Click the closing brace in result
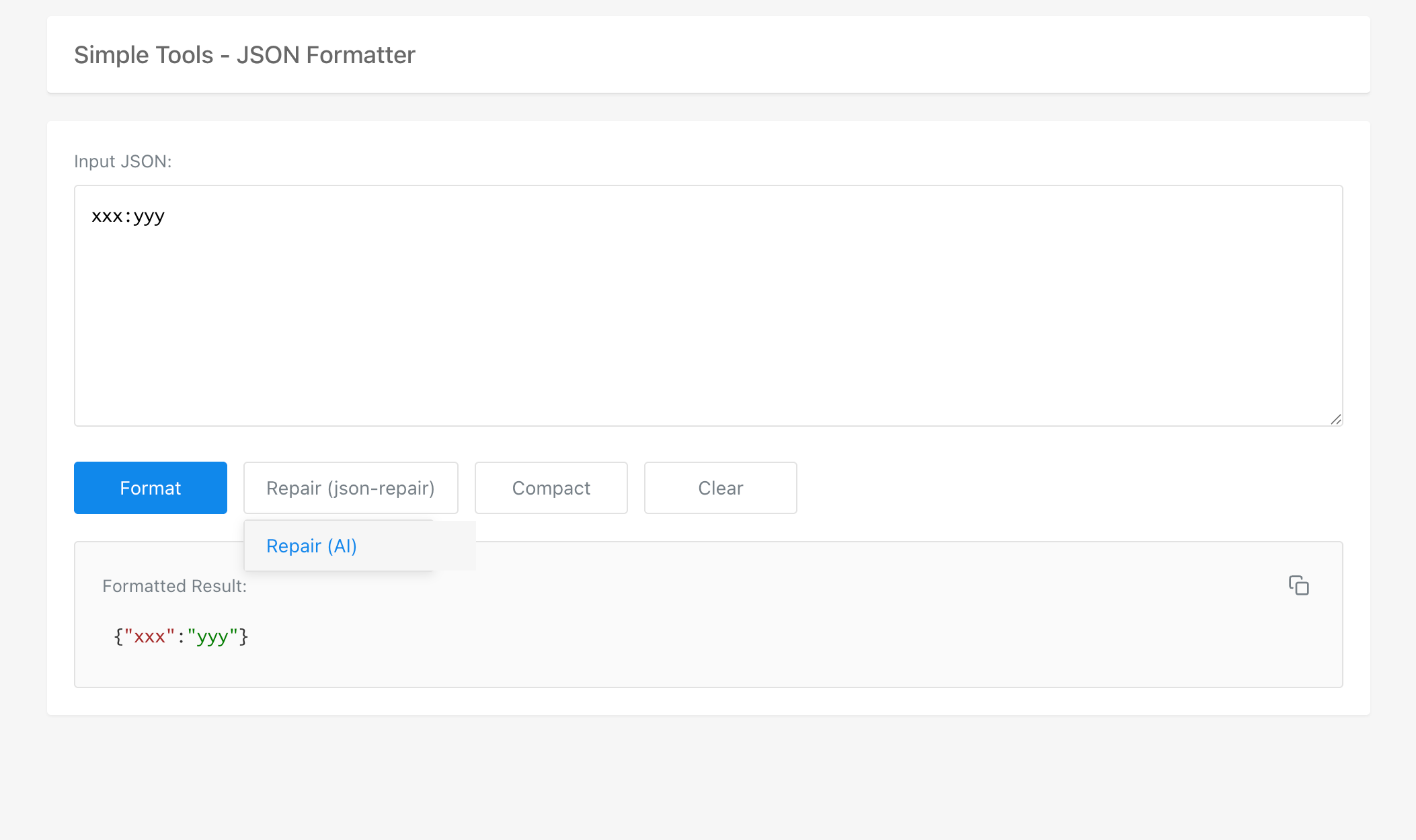Screen dimensions: 1416x840 (244, 636)
